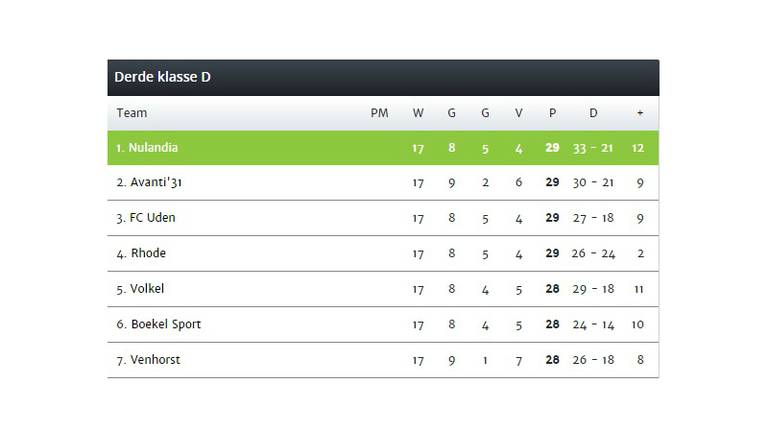Click the V column header
Image resolution: width=768 pixels, height=432 pixels.
[x=519, y=113]
